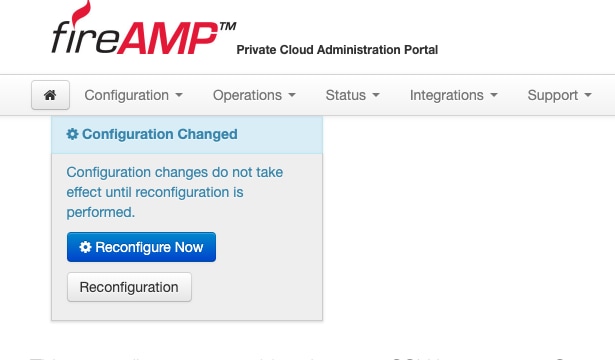The height and width of the screenshot is (360, 615).
Task: Open the Support menu
Action: [559, 95]
